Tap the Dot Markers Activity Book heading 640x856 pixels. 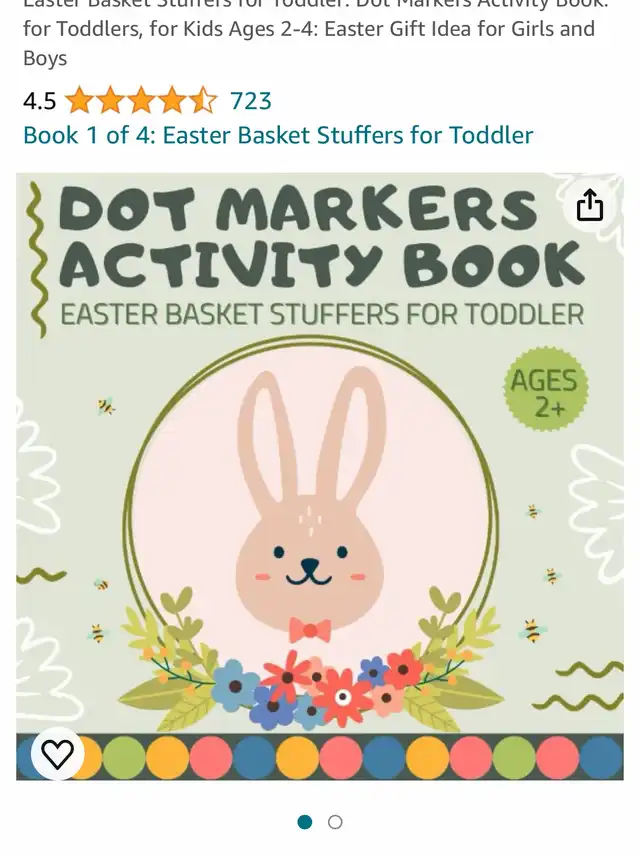[x=322, y=236]
